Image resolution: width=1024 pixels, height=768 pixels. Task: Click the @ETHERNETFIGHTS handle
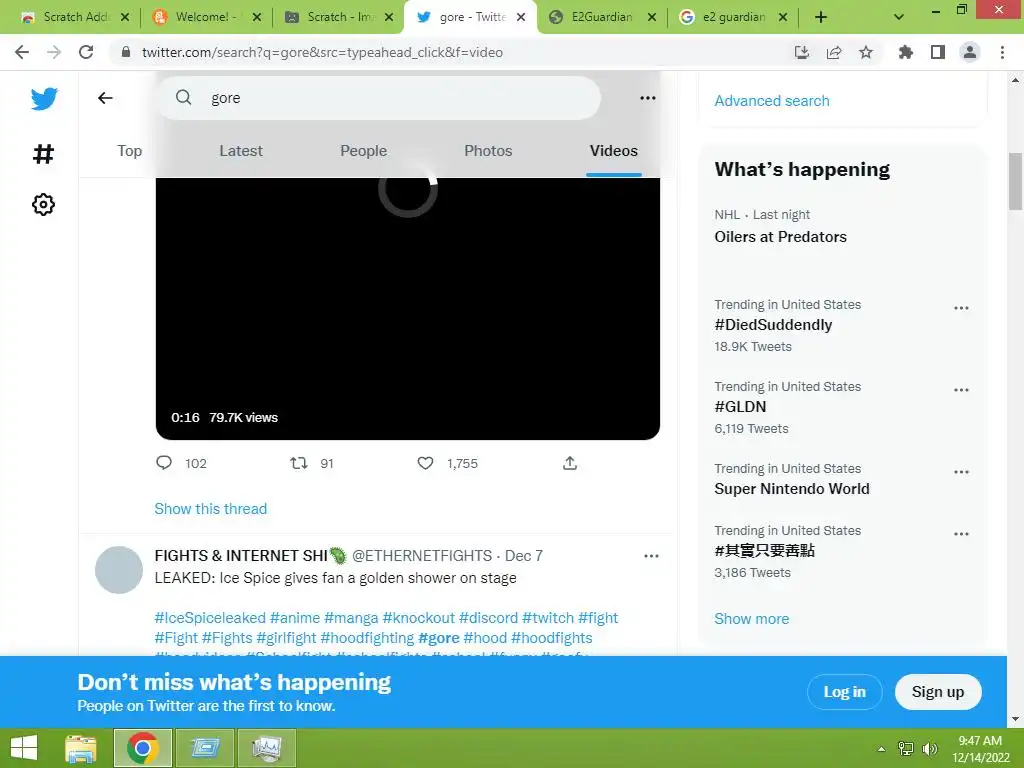tap(422, 556)
